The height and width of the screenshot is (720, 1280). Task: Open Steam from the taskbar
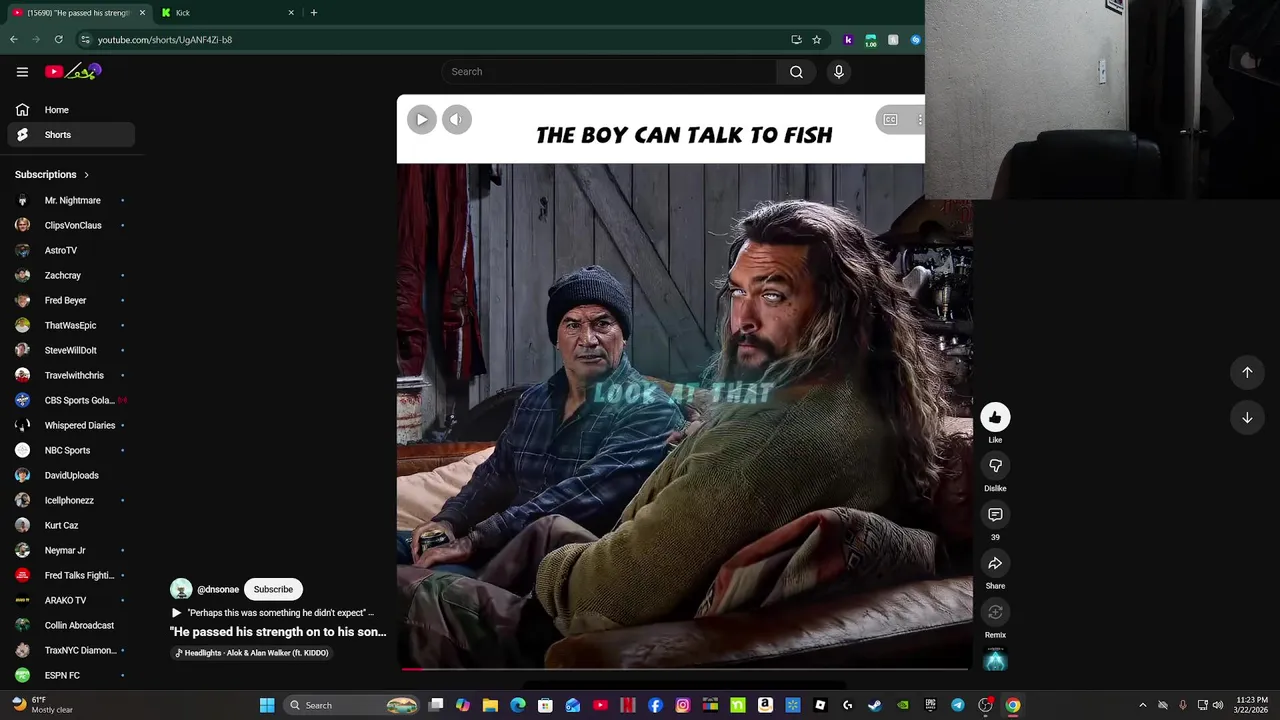point(875,705)
